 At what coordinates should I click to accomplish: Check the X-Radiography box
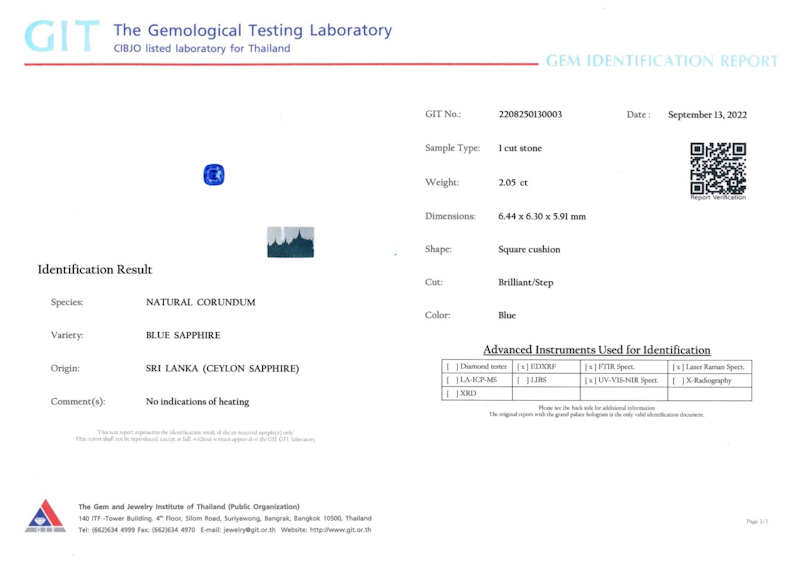(679, 380)
